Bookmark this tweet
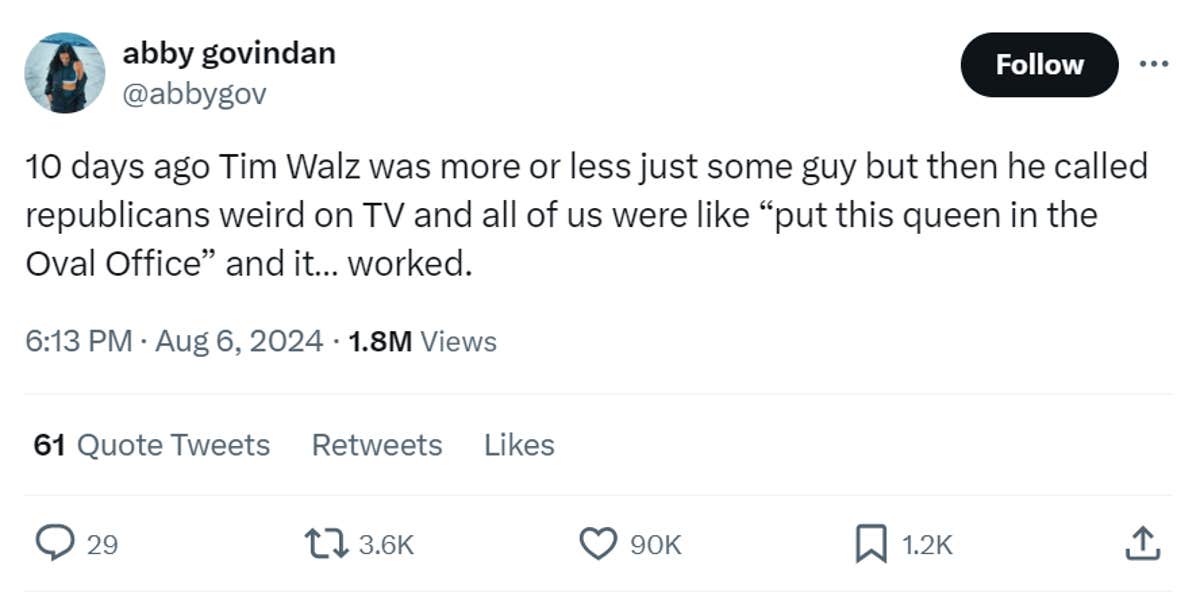The width and height of the screenshot is (1200, 596). pos(870,543)
